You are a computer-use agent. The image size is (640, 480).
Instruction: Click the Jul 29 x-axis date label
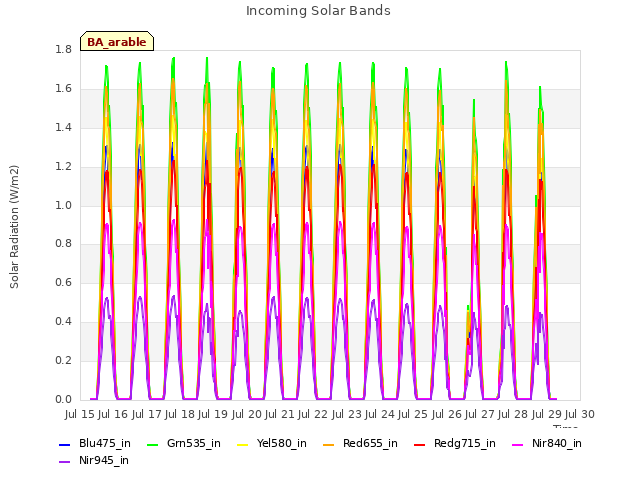click(547, 414)
